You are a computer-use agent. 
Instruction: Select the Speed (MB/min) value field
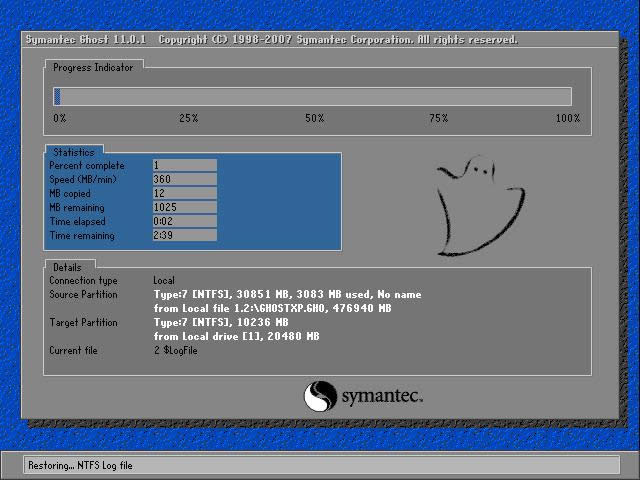[184, 180]
